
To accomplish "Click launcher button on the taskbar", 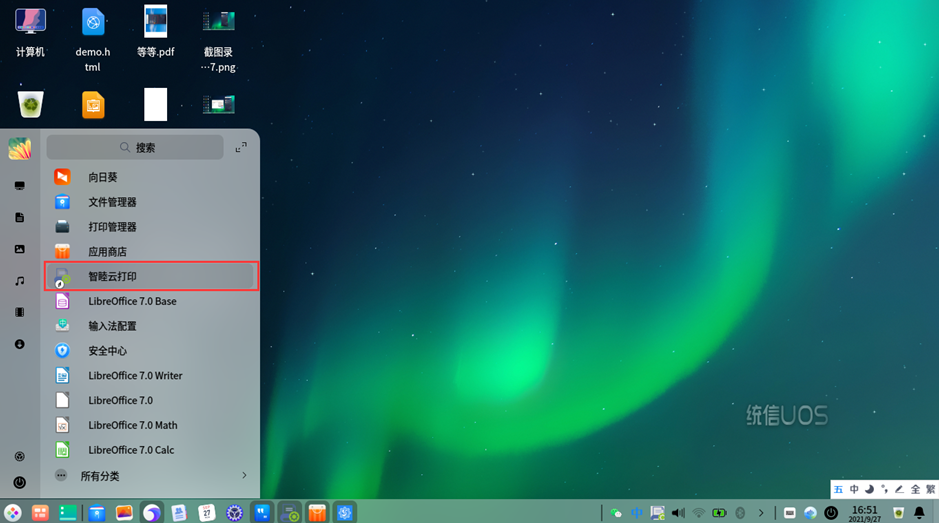I will pyautogui.click(x=13, y=513).
